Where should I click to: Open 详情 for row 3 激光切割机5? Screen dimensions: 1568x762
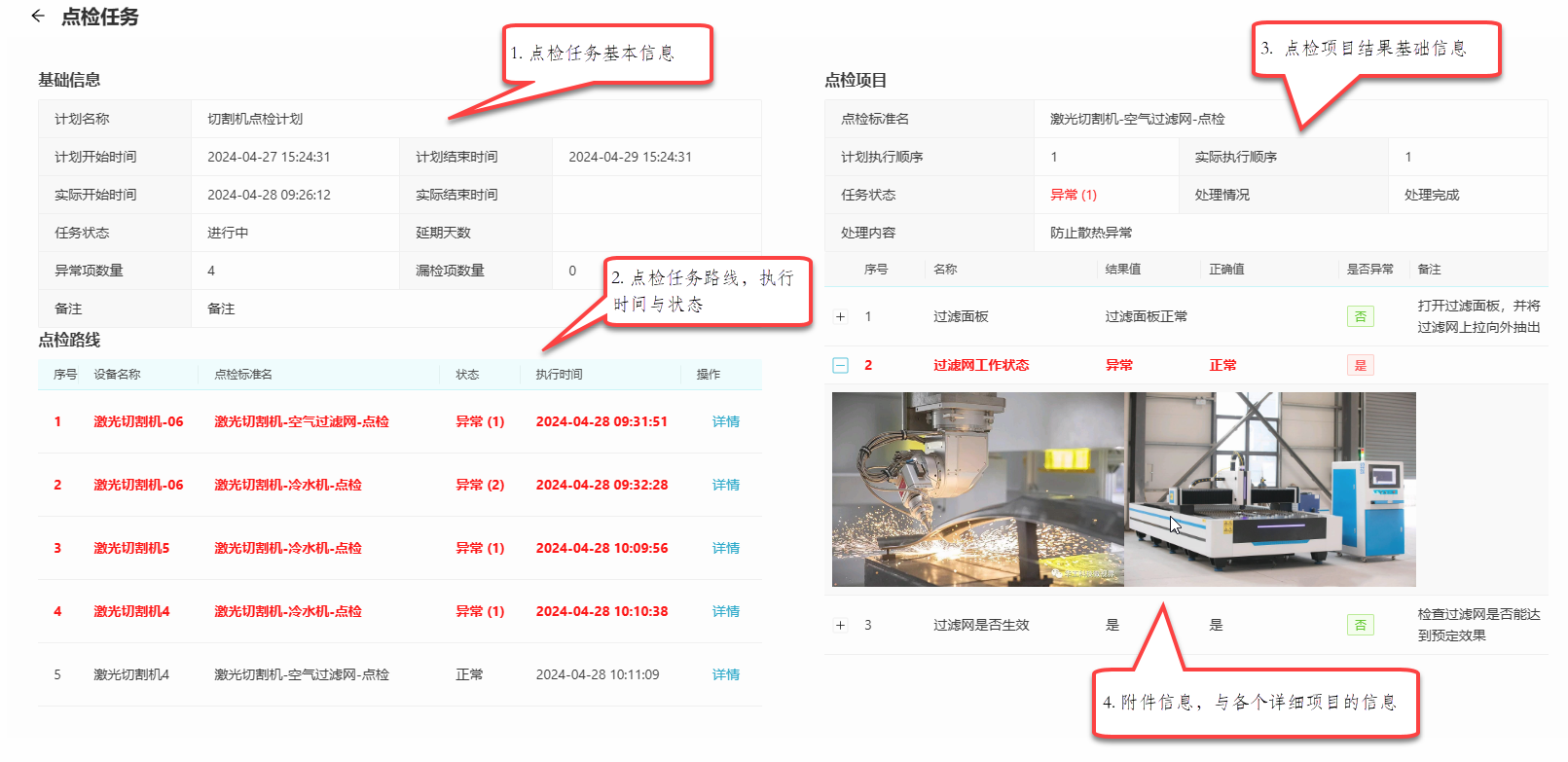(726, 548)
